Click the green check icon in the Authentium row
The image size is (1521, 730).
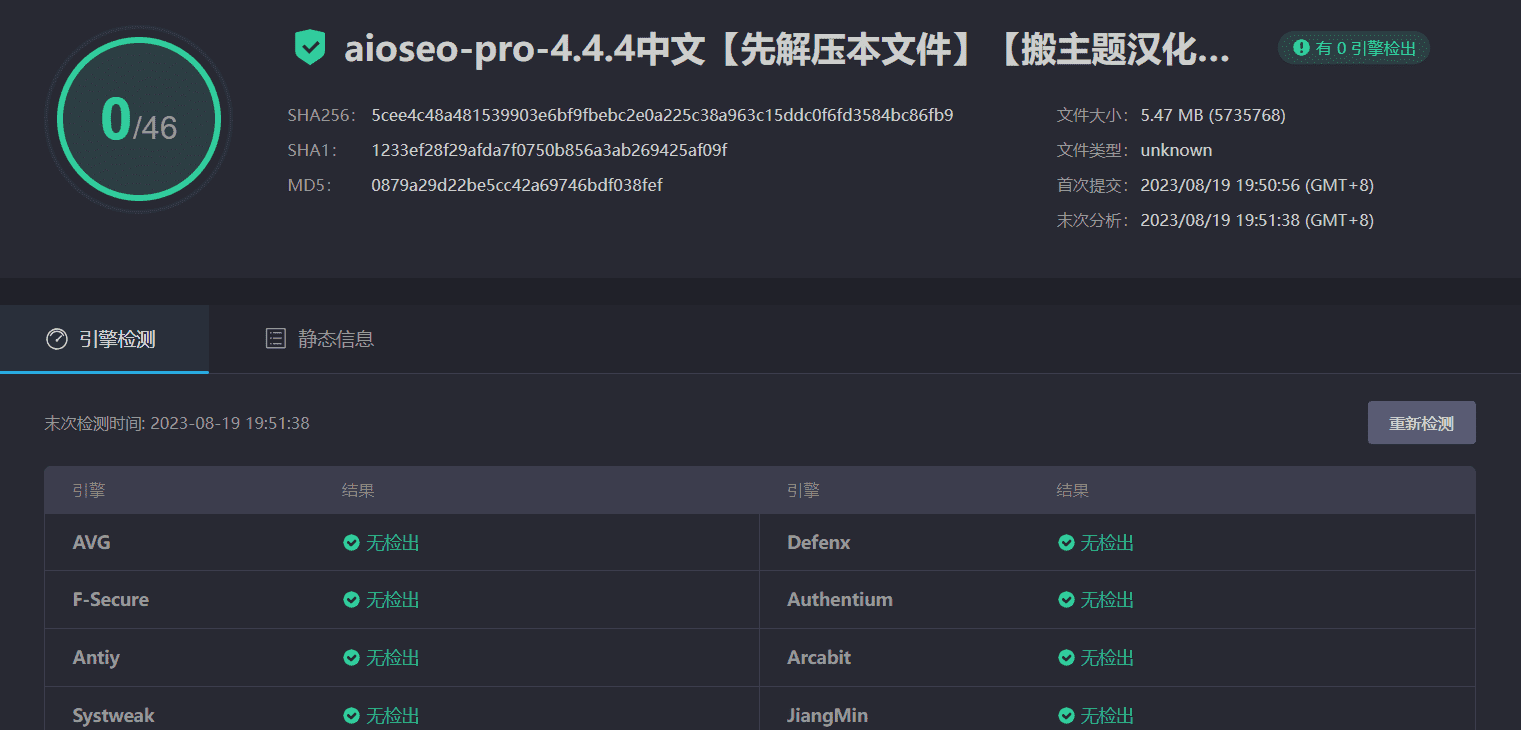[x=1067, y=600]
